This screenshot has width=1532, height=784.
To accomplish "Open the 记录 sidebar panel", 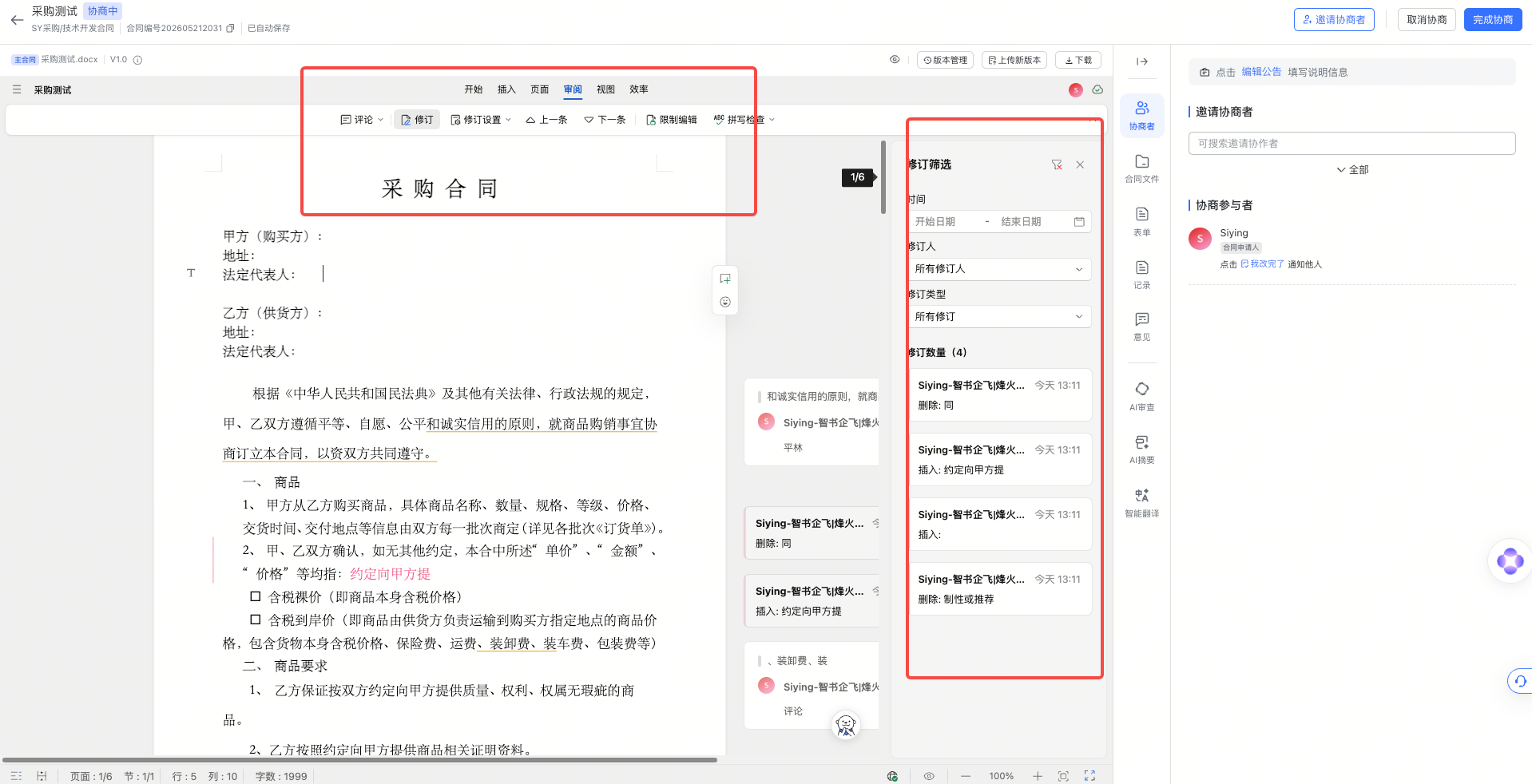I will tap(1142, 275).
